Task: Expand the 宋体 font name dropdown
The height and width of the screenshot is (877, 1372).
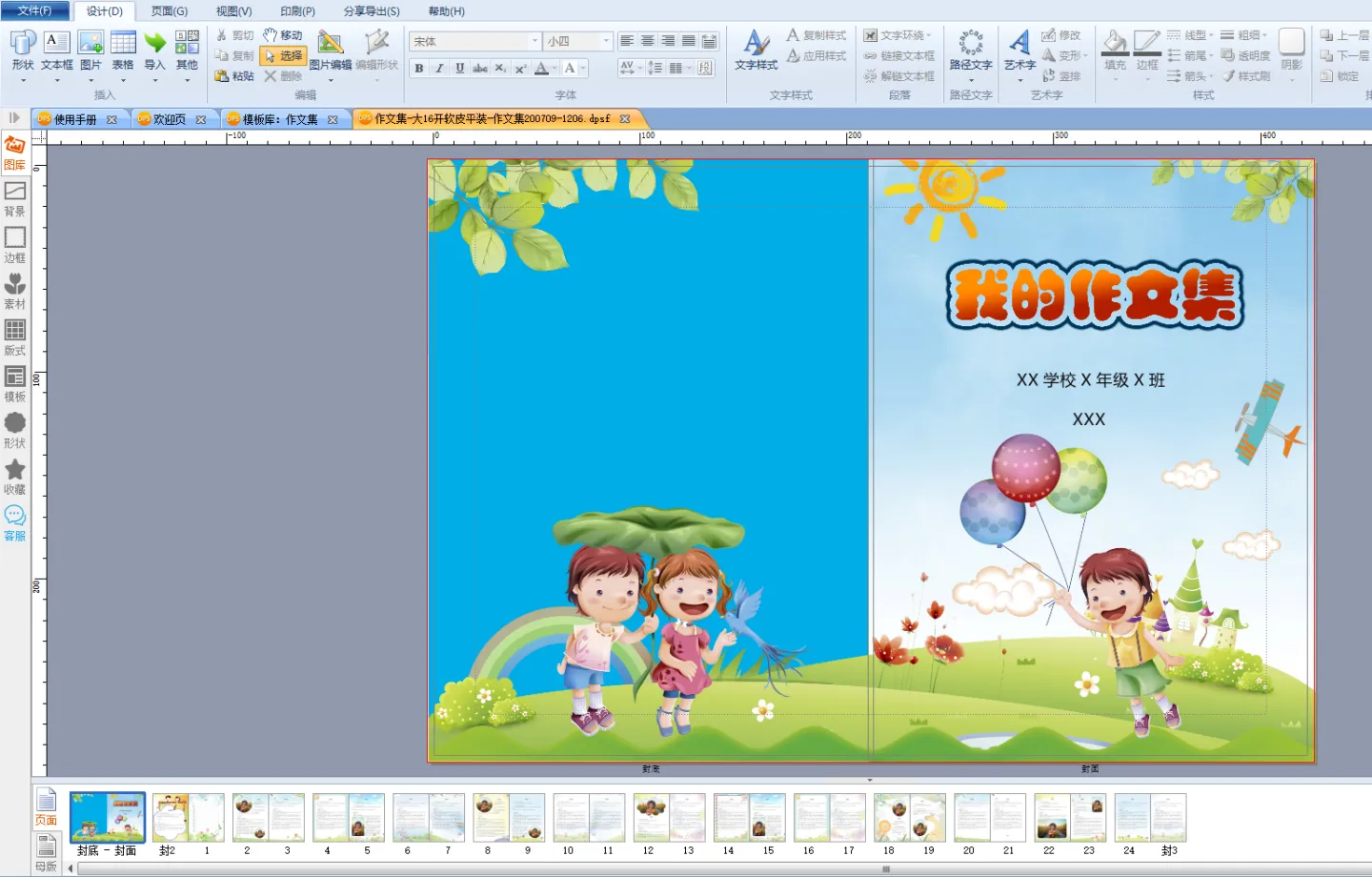Action: click(535, 41)
